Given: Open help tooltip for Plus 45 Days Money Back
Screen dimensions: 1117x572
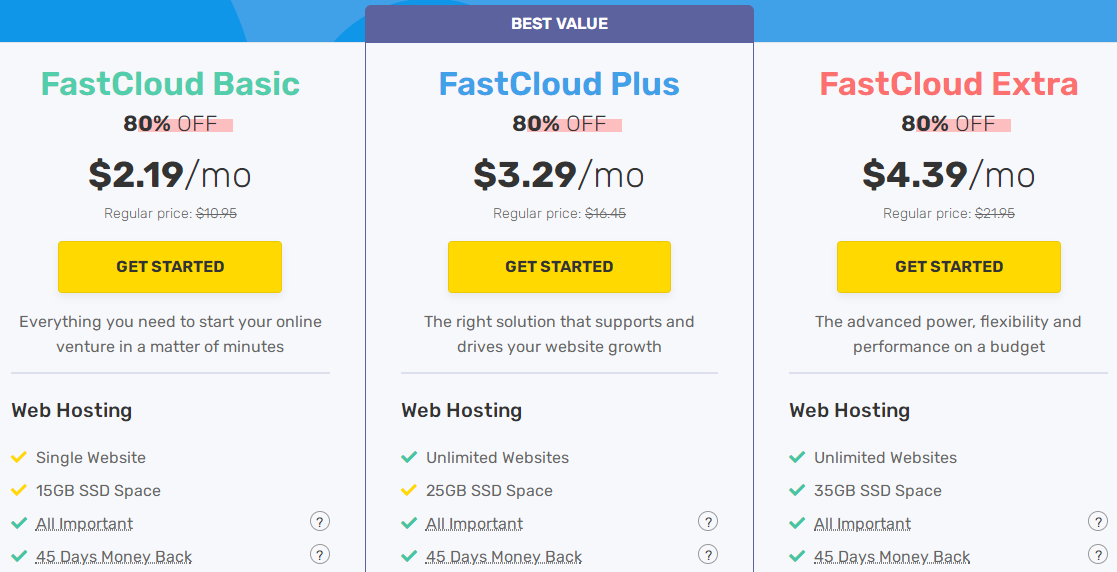Looking at the screenshot, I should click(708, 555).
